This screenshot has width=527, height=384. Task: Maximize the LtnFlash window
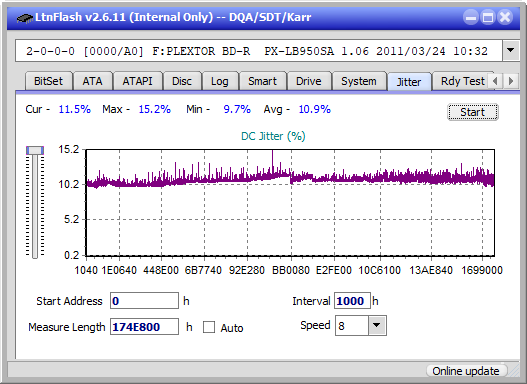[488, 17]
